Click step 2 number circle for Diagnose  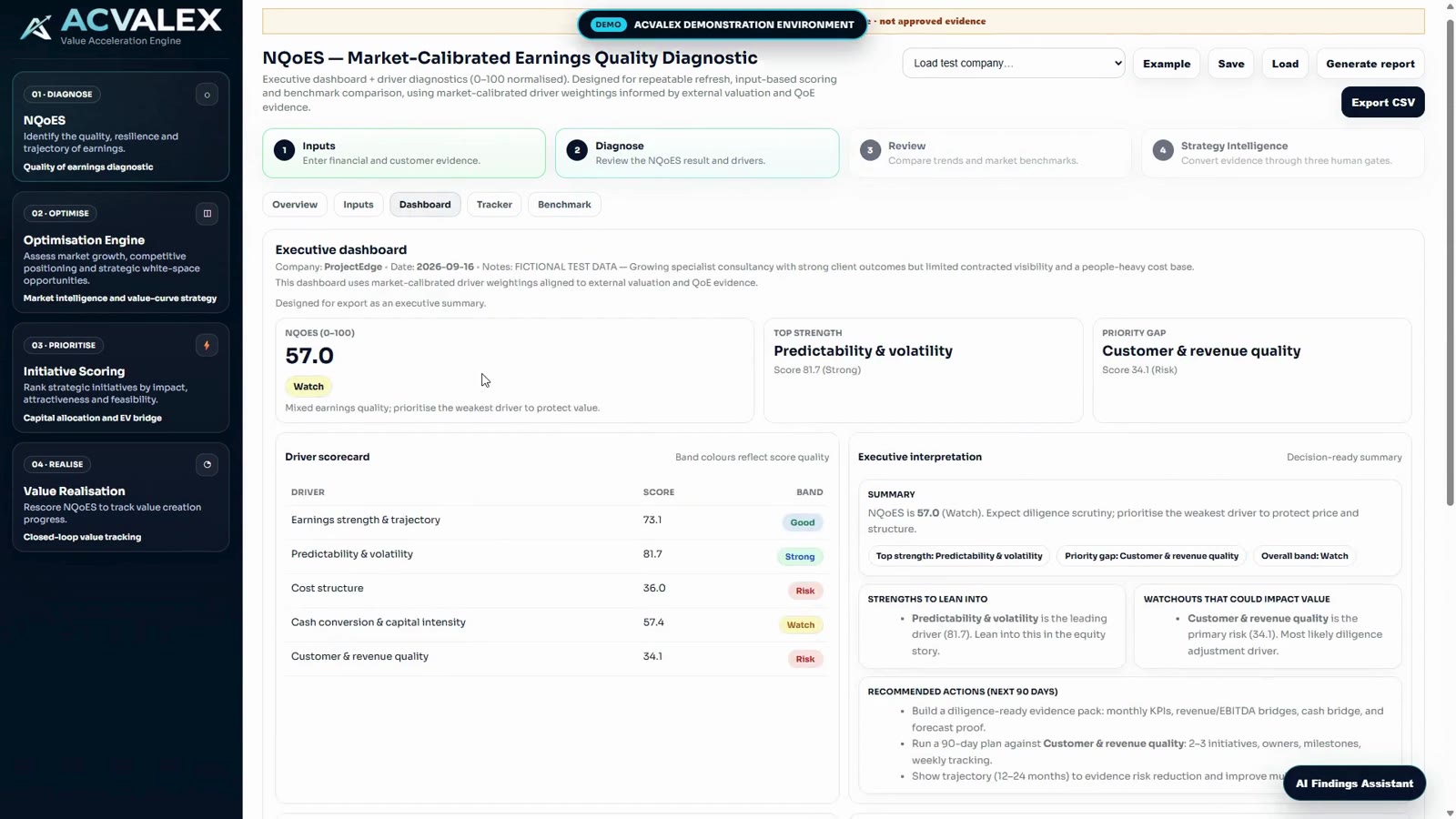tap(577, 151)
